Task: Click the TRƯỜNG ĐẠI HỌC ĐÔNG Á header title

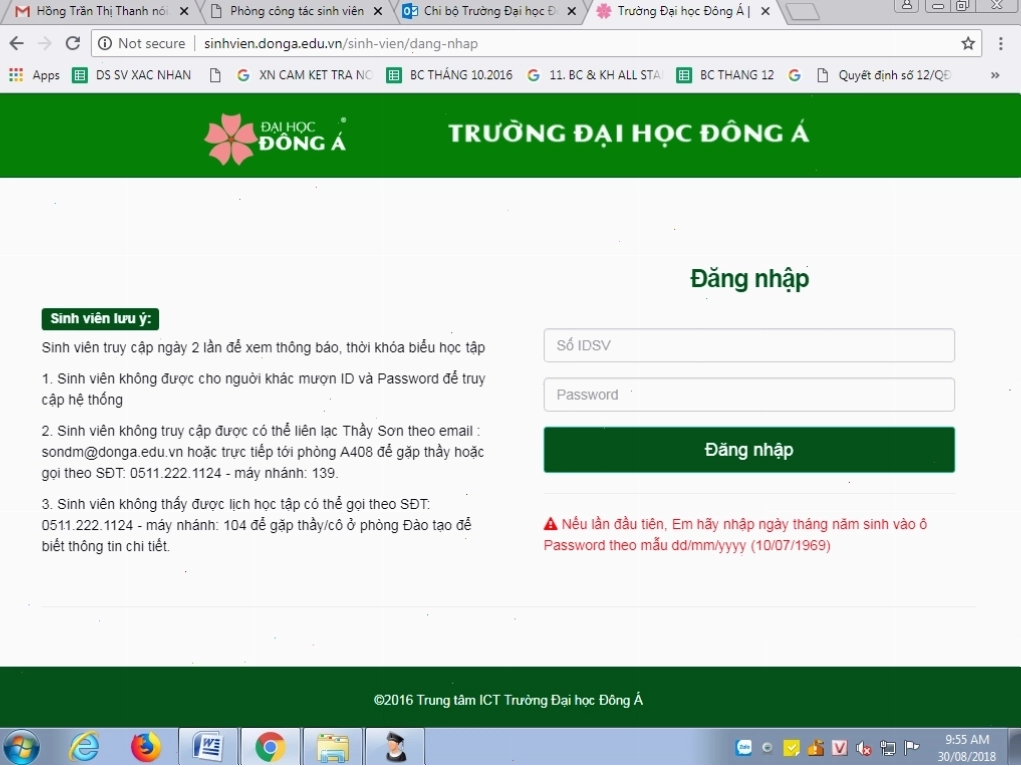Action: (x=628, y=133)
